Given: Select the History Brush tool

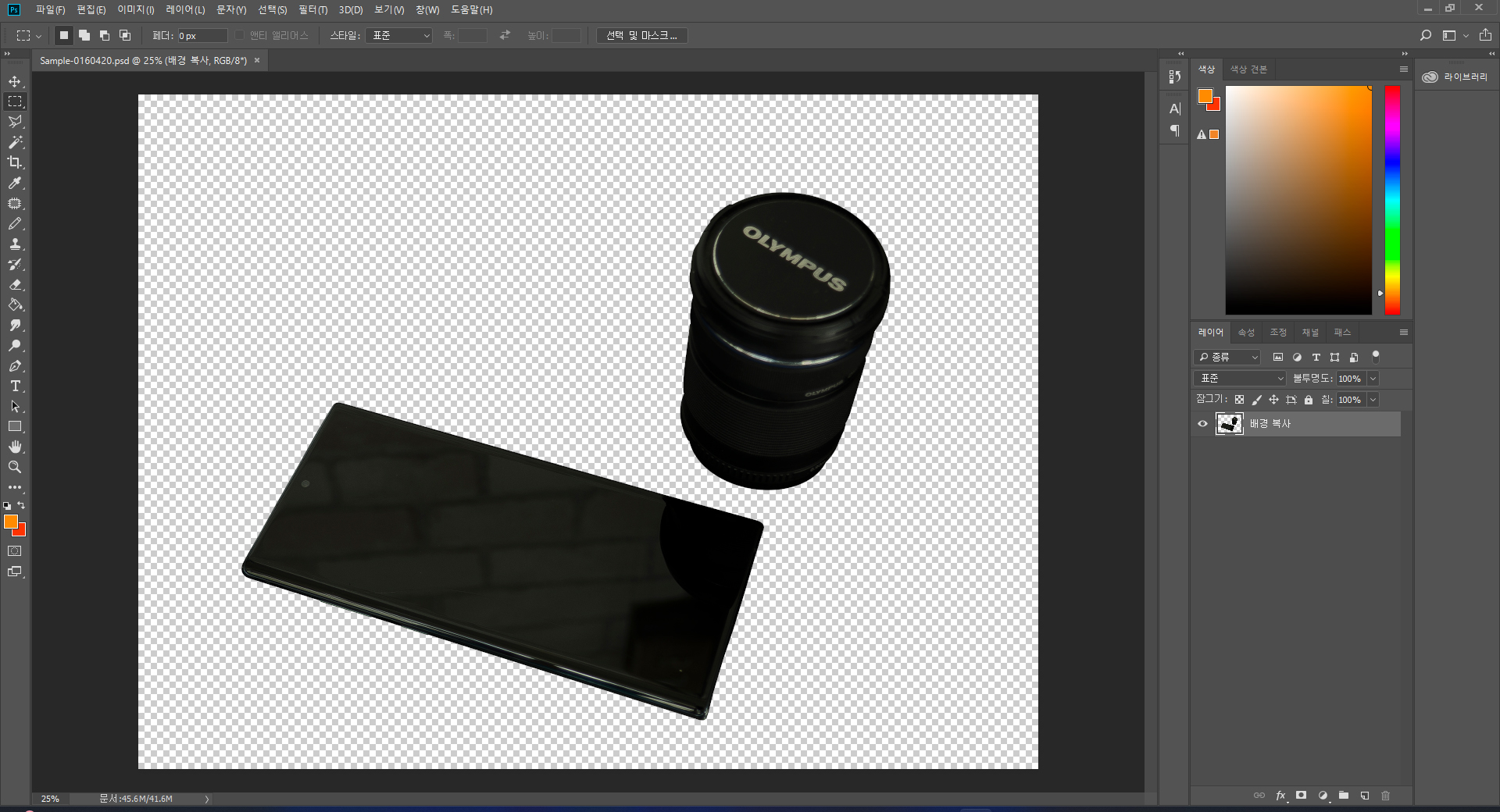Looking at the screenshot, I should pos(15,264).
